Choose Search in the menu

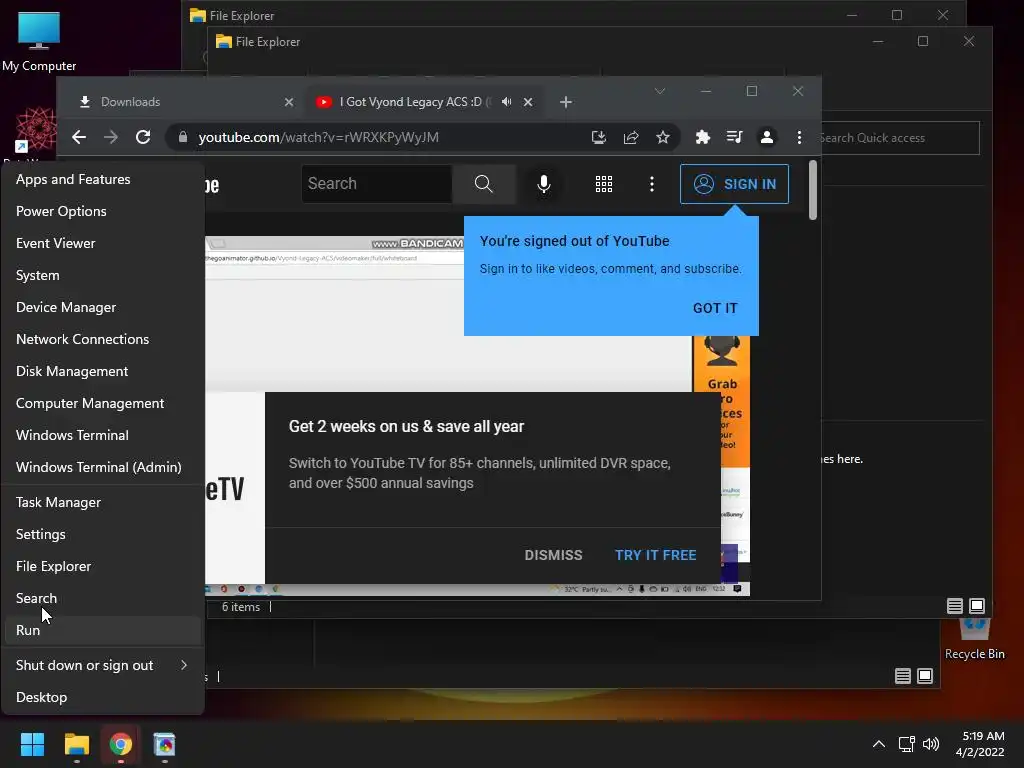pos(103,598)
